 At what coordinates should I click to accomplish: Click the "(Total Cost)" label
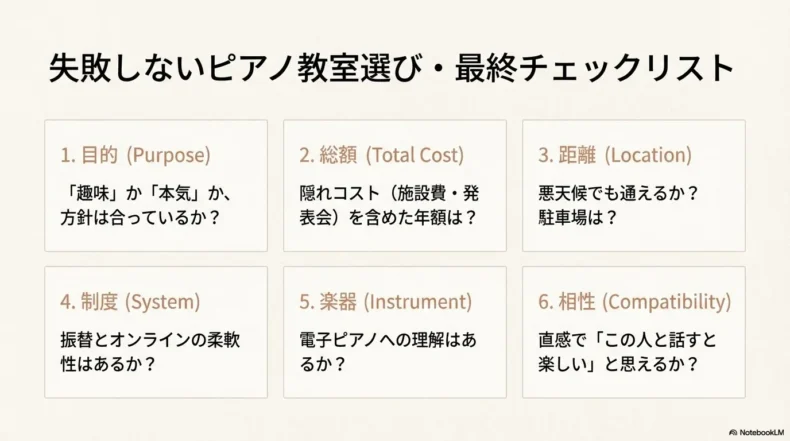point(415,155)
